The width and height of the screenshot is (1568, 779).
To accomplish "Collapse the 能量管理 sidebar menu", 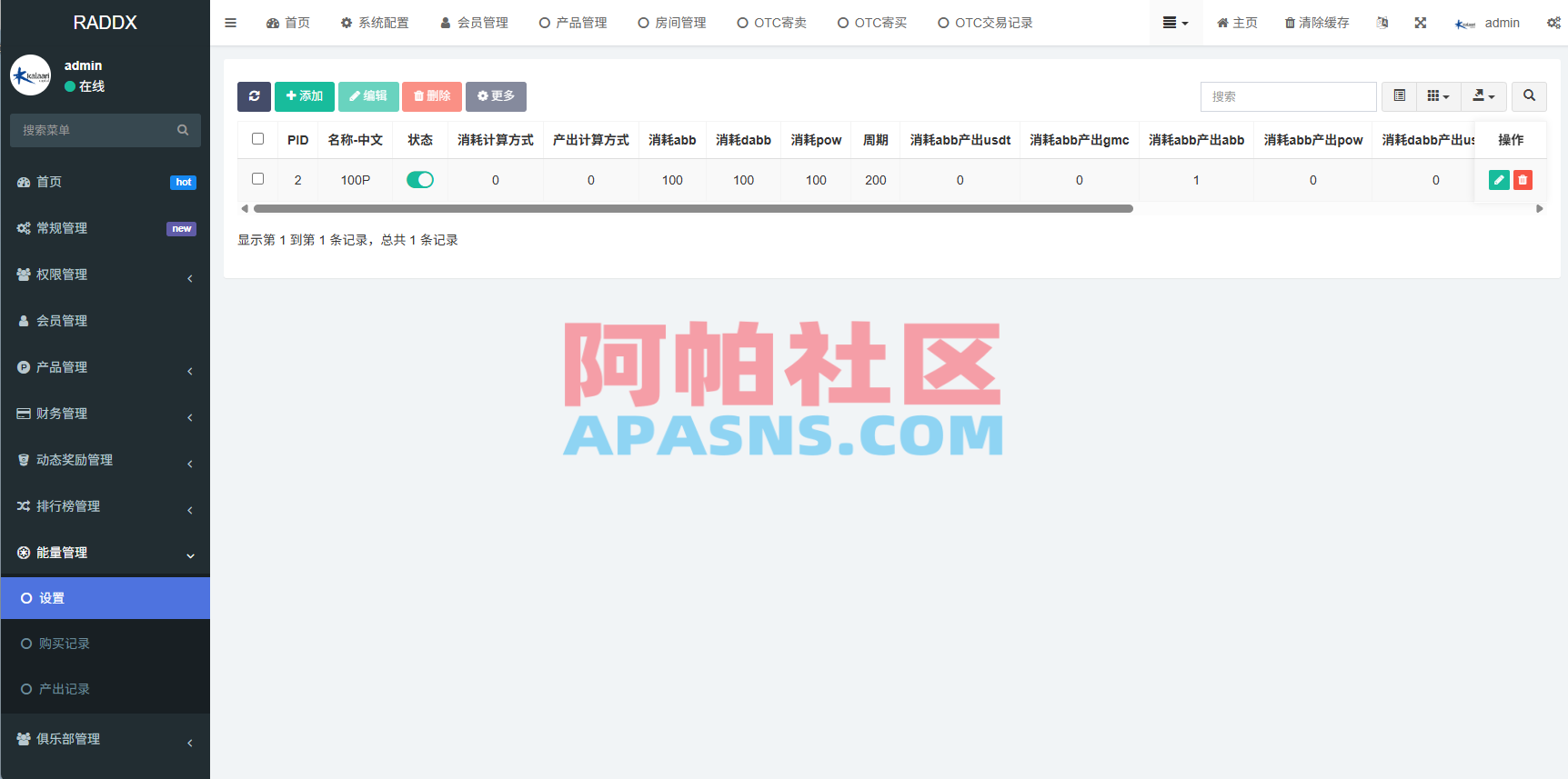I will [x=106, y=553].
